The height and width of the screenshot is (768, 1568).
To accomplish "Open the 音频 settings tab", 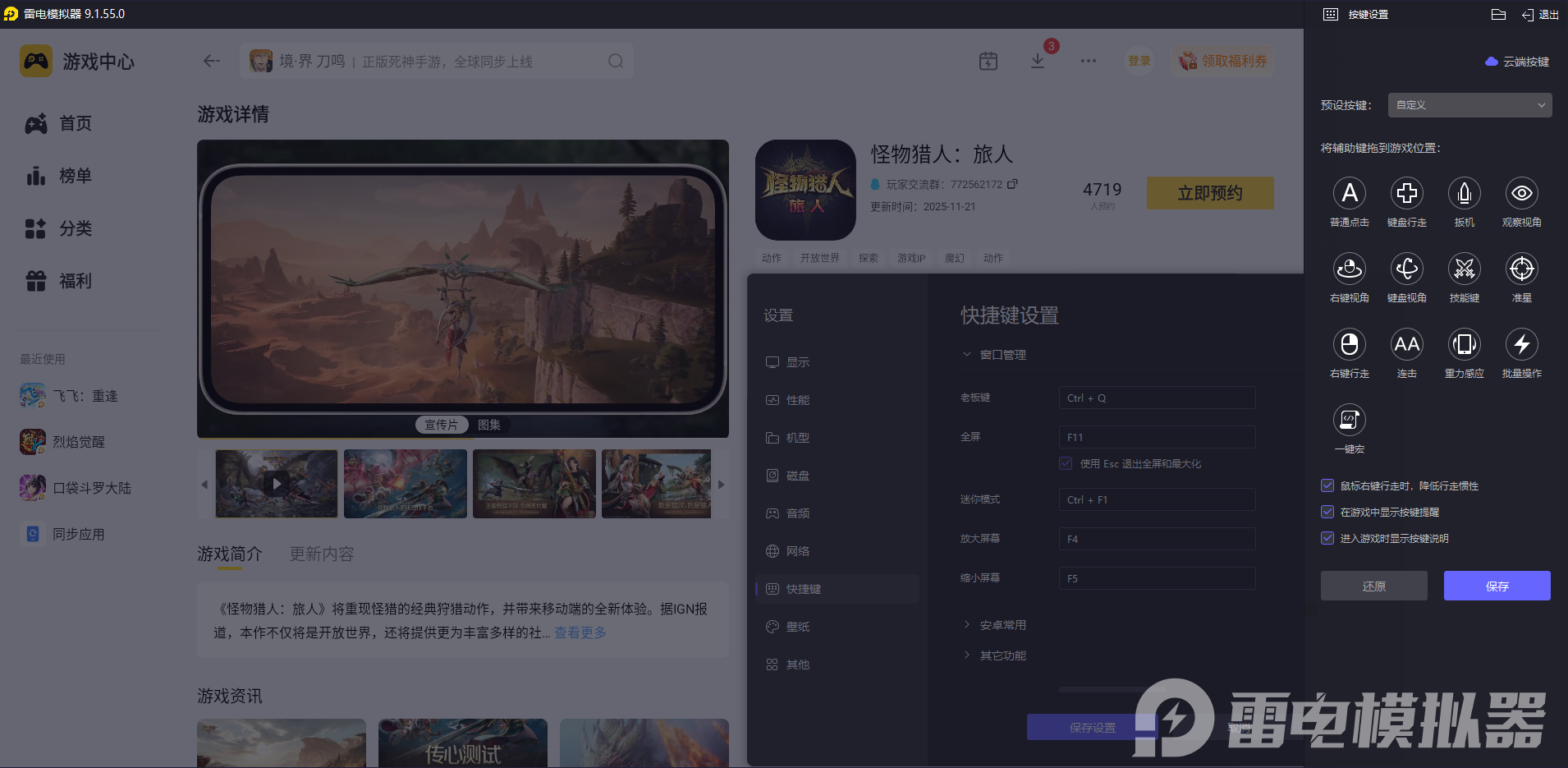I will [x=796, y=513].
